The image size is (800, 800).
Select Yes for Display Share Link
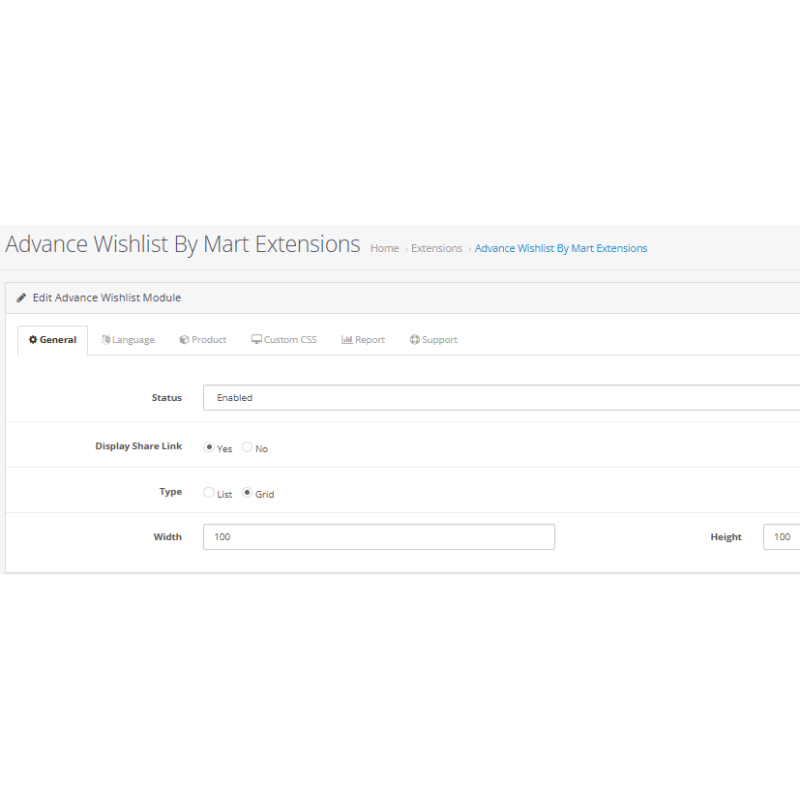click(x=209, y=448)
